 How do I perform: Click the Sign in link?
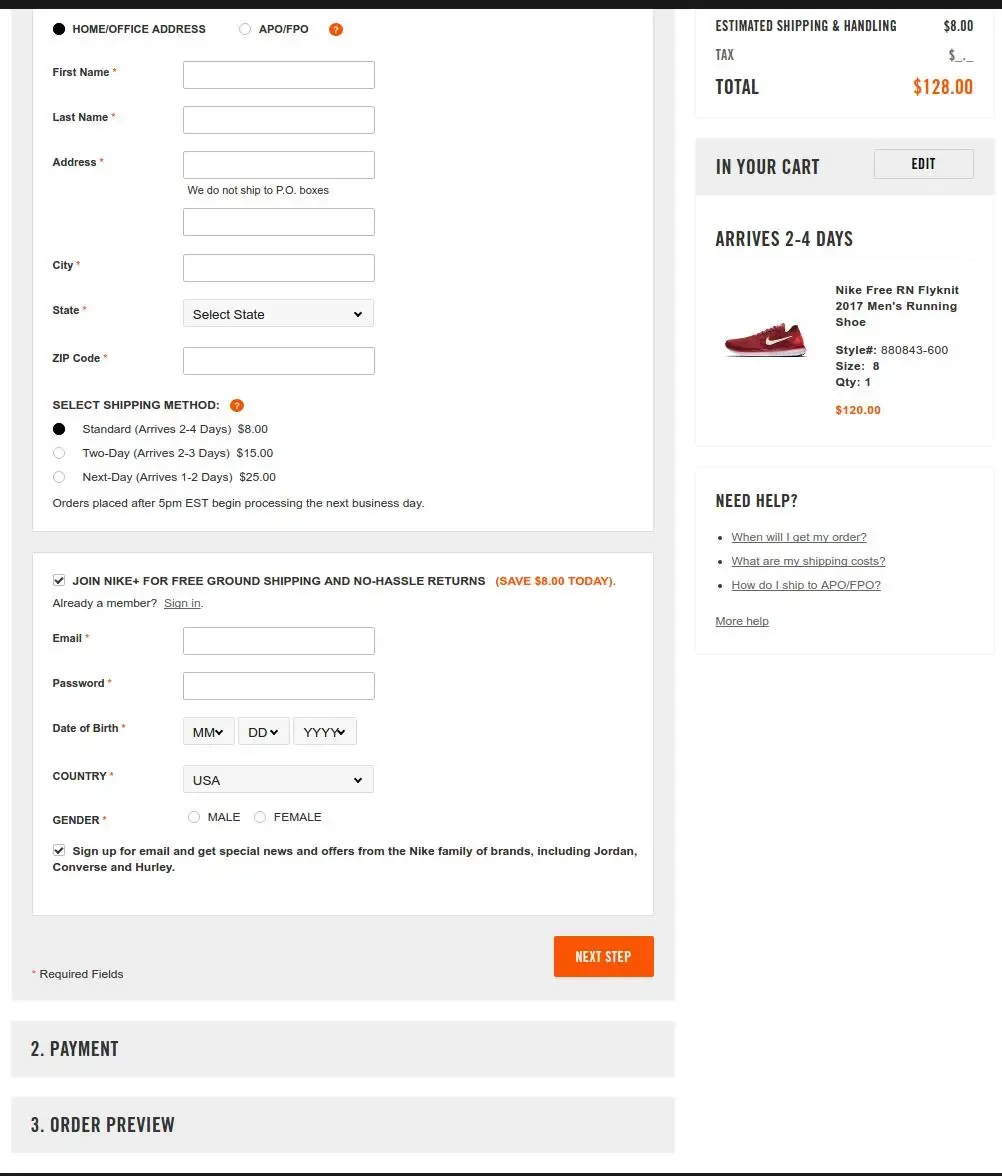(182, 603)
